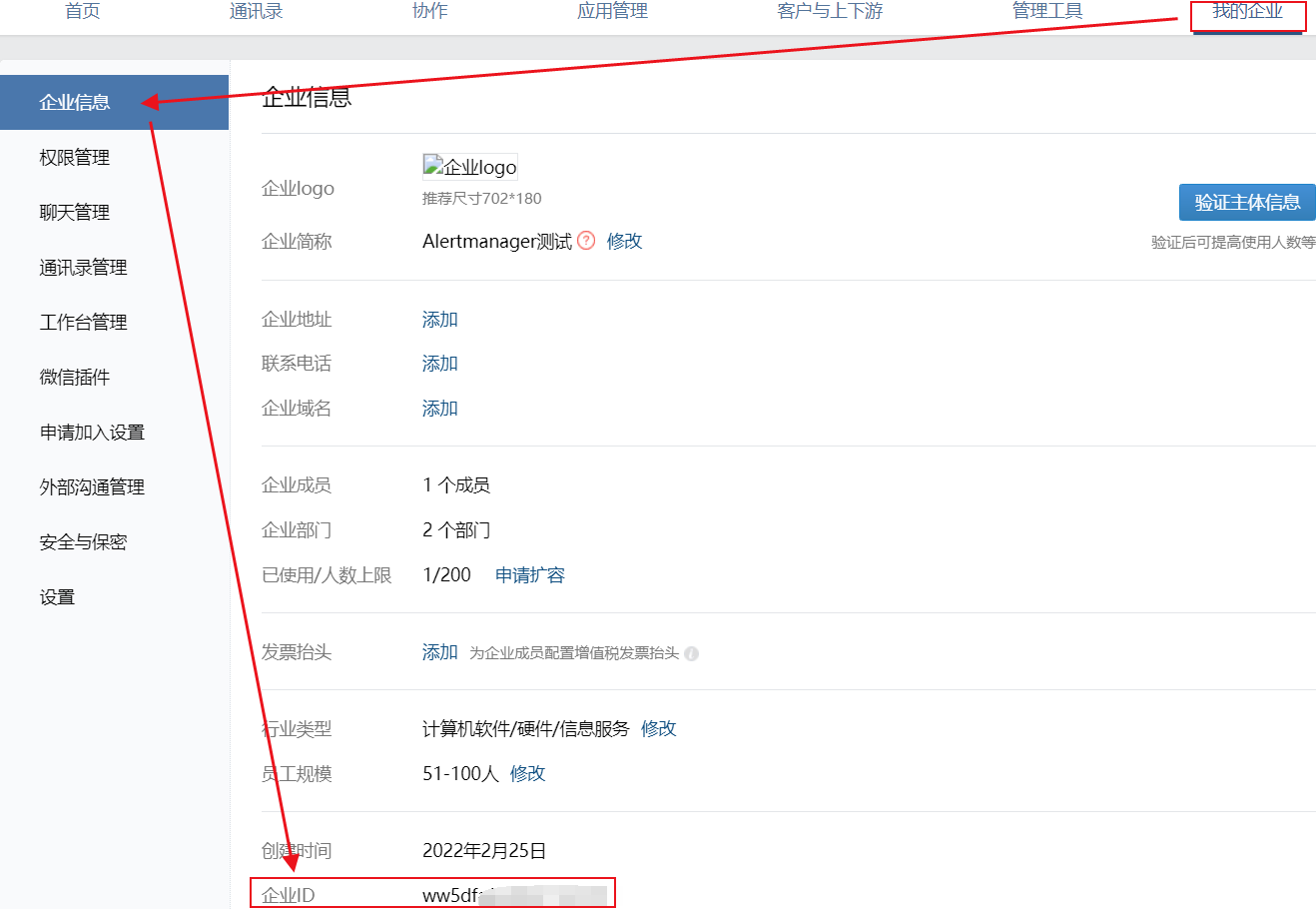The image size is (1316, 909).
Task: Open 设置 in the sidebar
Action: click(57, 596)
